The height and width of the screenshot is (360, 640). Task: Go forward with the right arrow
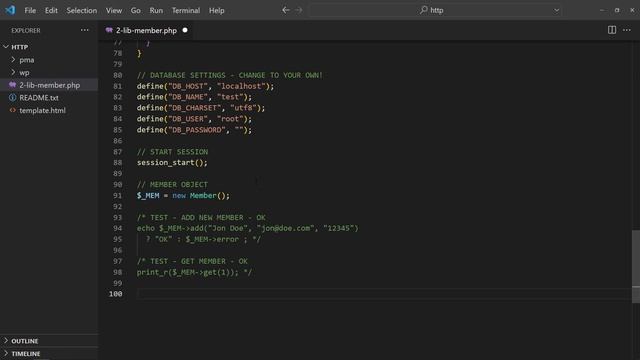pyautogui.click(x=299, y=10)
